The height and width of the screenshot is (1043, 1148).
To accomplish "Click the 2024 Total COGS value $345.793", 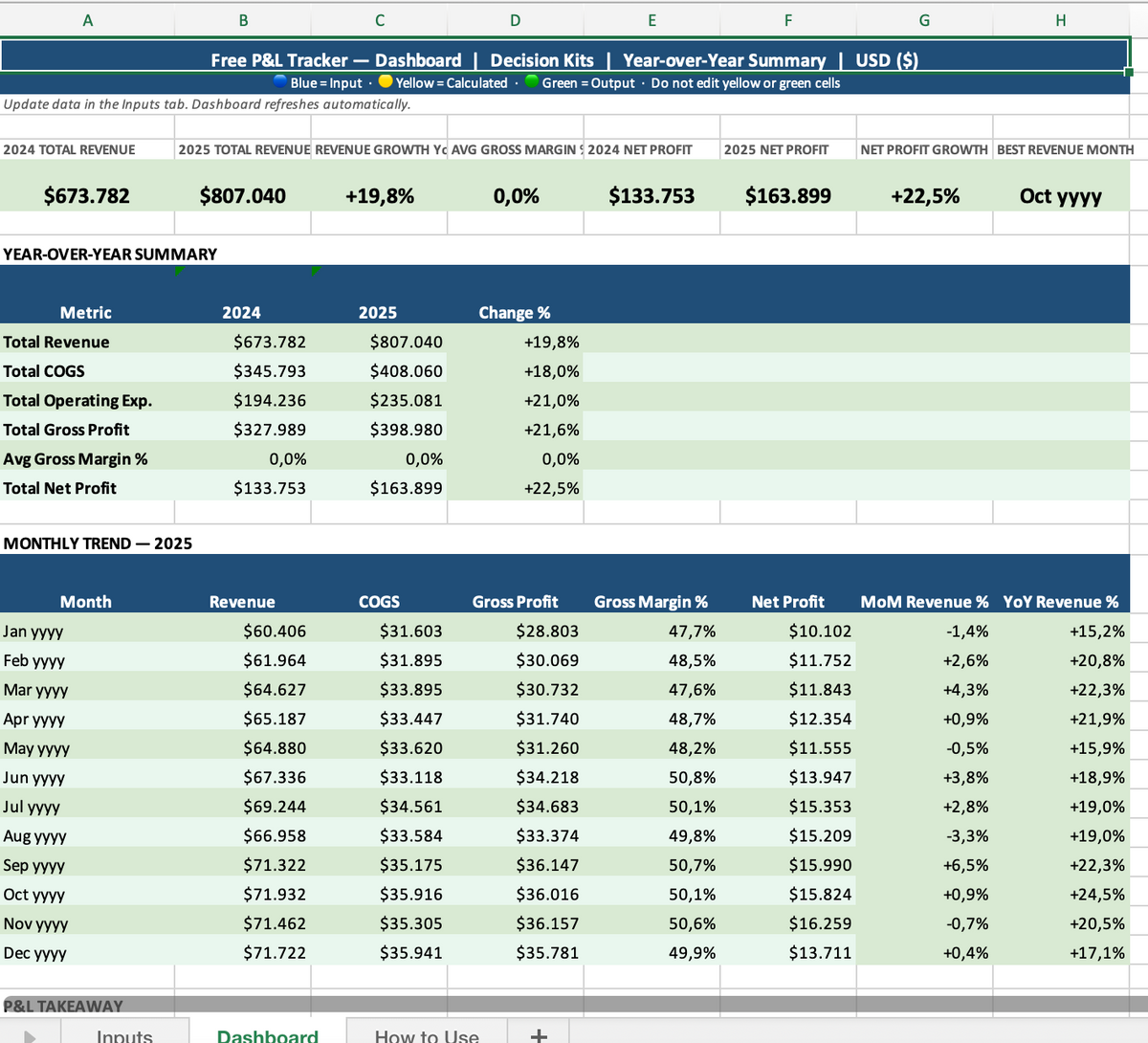I will tap(270, 371).
